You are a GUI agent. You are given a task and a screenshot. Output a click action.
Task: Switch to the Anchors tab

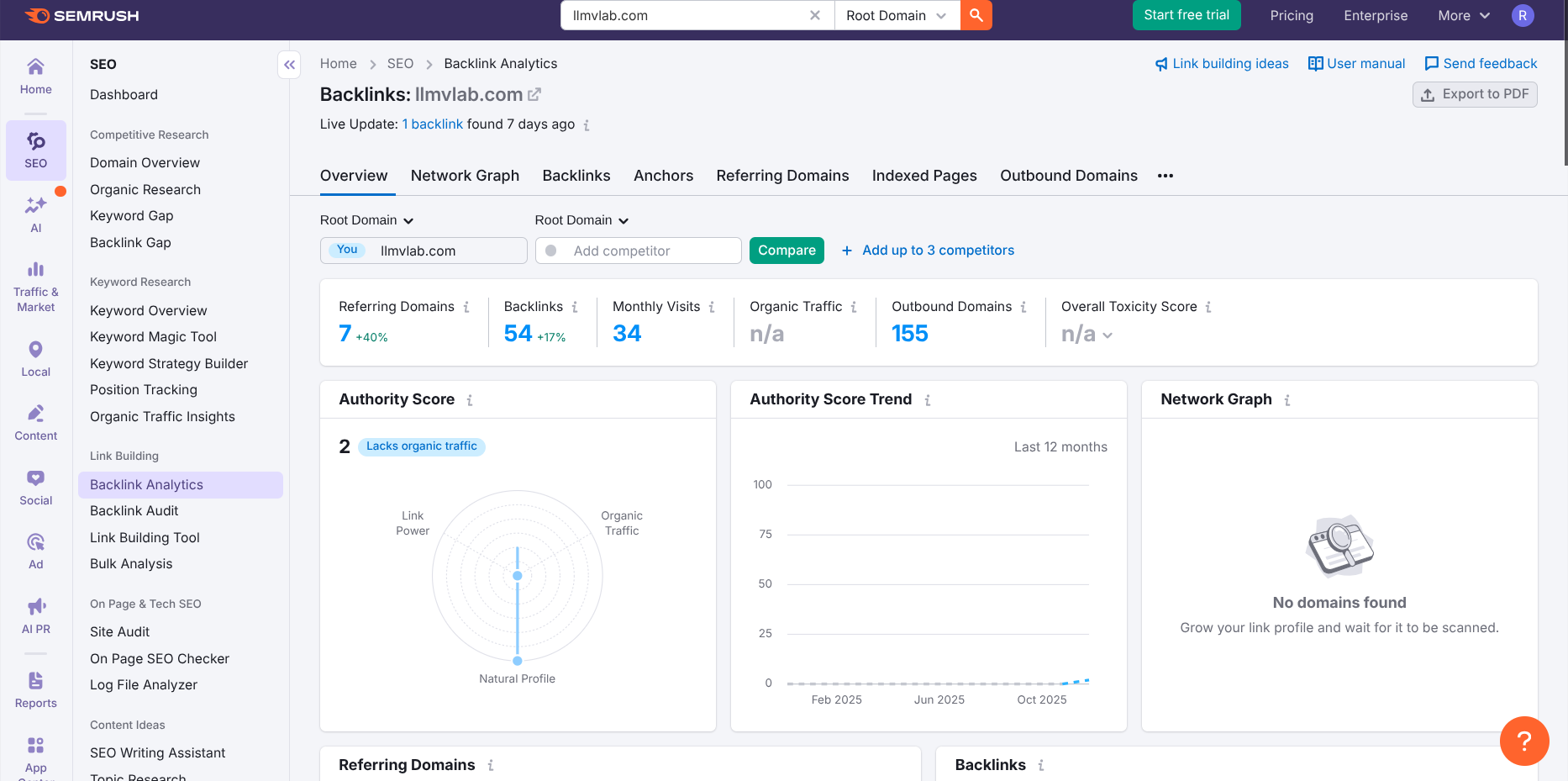pyautogui.click(x=664, y=176)
